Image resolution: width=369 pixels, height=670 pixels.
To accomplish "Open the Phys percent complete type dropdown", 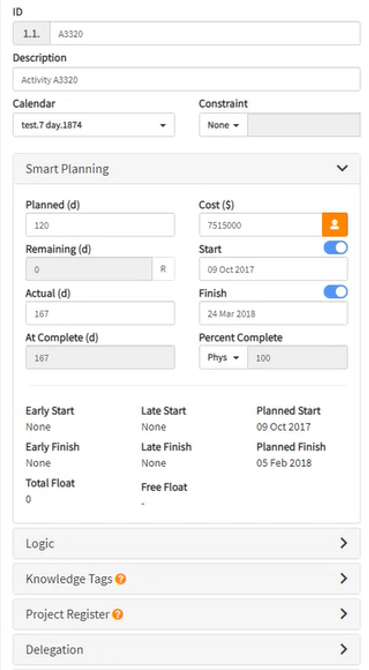I will click(223, 358).
